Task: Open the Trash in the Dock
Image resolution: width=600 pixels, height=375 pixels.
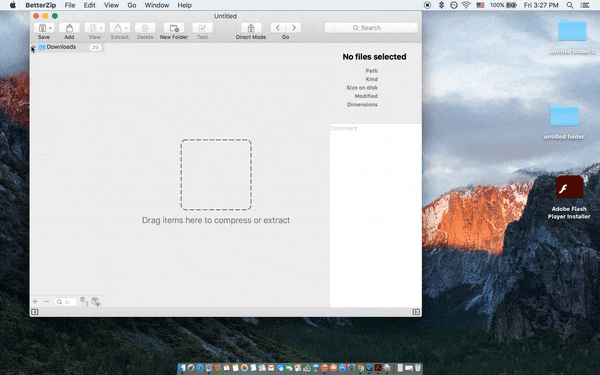Action: [x=417, y=368]
